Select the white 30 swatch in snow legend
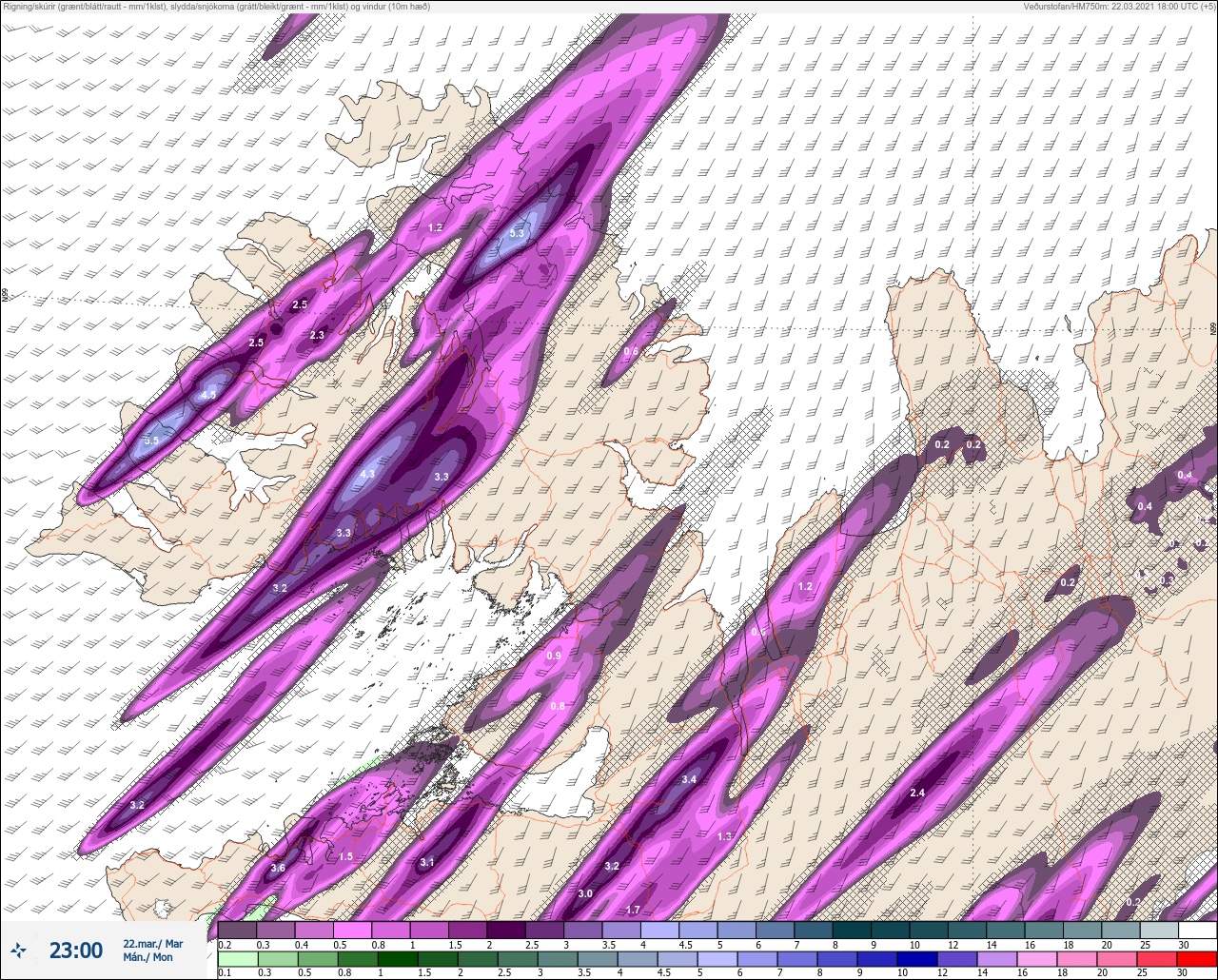Viewport: 1218px width, 980px height. pyautogui.click(x=1197, y=930)
